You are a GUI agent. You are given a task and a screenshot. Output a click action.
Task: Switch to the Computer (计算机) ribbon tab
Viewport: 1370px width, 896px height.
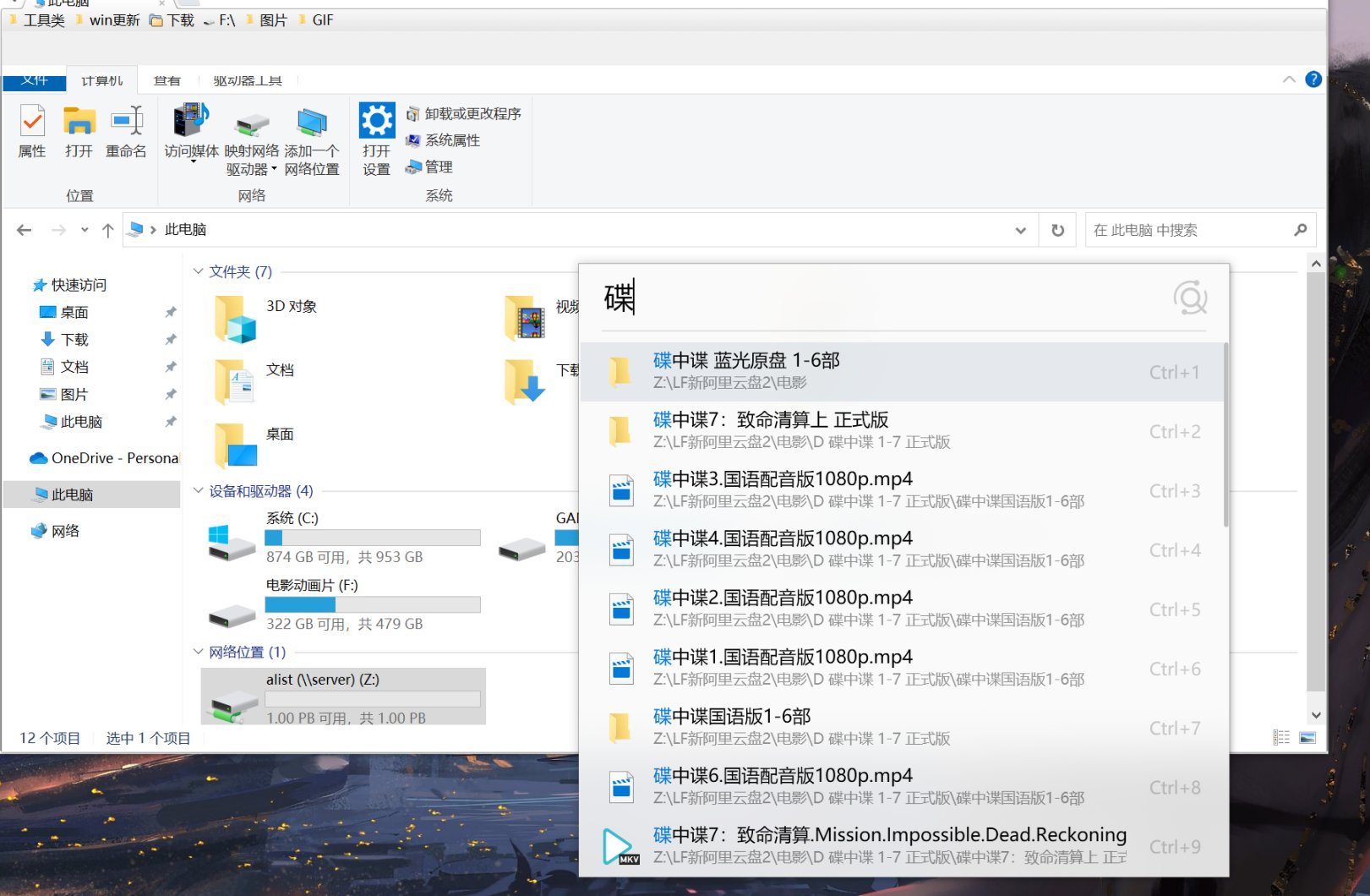[102, 81]
